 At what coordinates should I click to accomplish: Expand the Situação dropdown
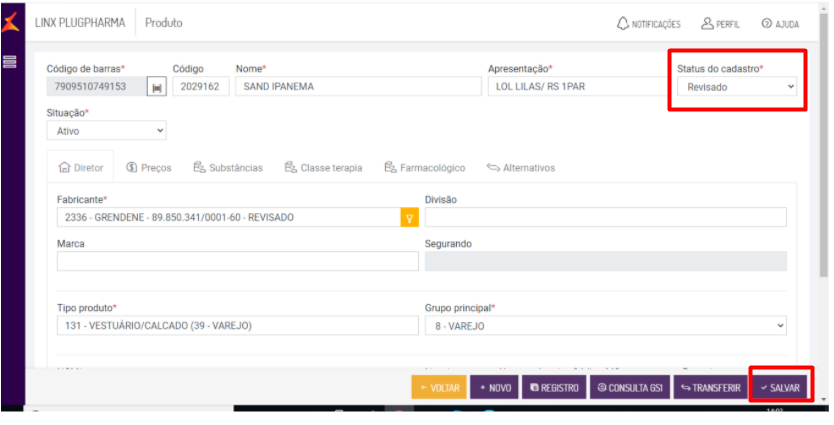[106, 131]
